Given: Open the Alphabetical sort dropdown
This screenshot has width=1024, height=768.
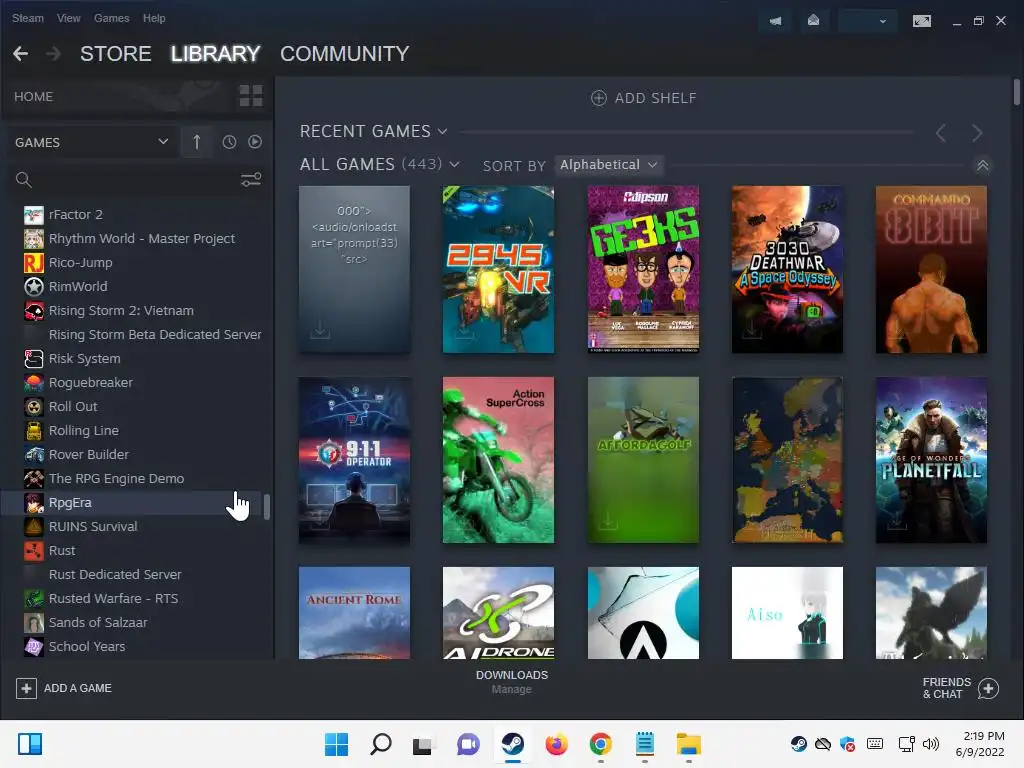Looking at the screenshot, I should click(x=609, y=165).
